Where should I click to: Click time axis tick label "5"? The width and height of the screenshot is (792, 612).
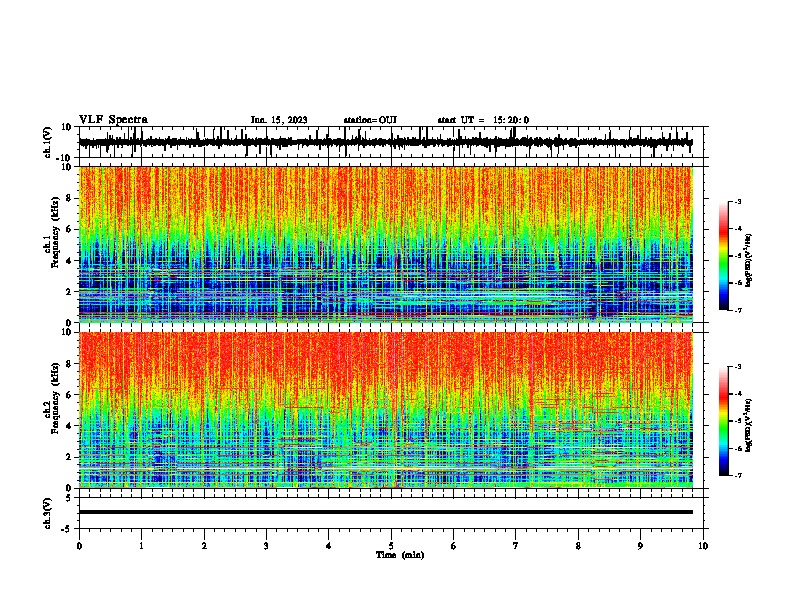391,546
